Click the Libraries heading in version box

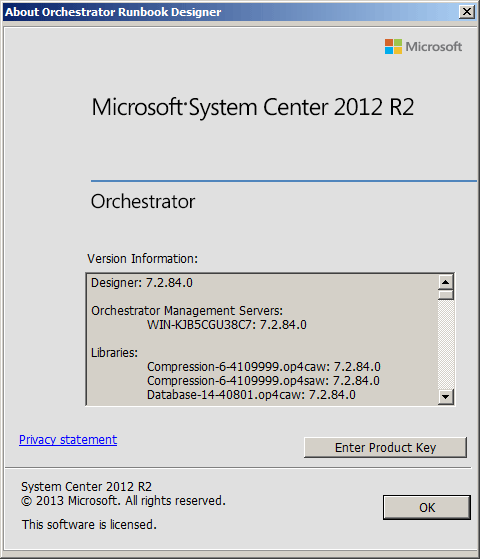[114, 353]
